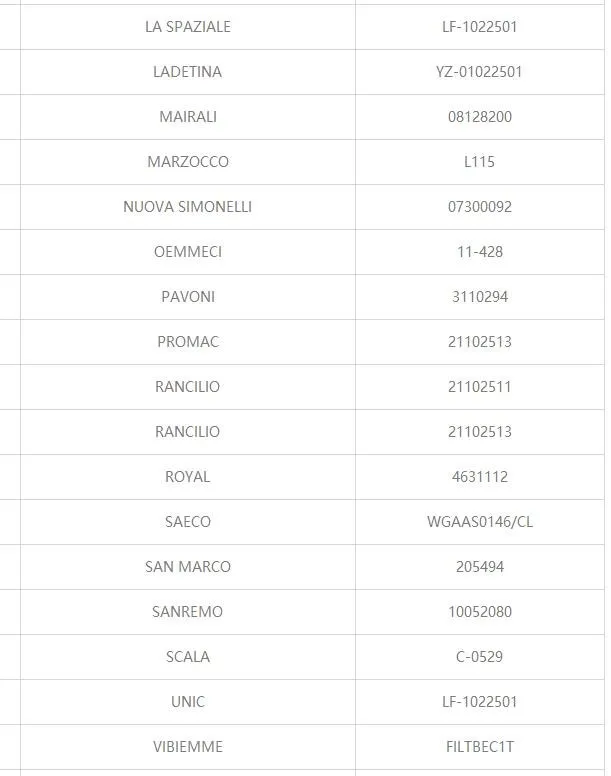Viewport: 611px width, 776px height.
Task: Select the NUOVA SIMONELLI cell
Action: coord(188,207)
